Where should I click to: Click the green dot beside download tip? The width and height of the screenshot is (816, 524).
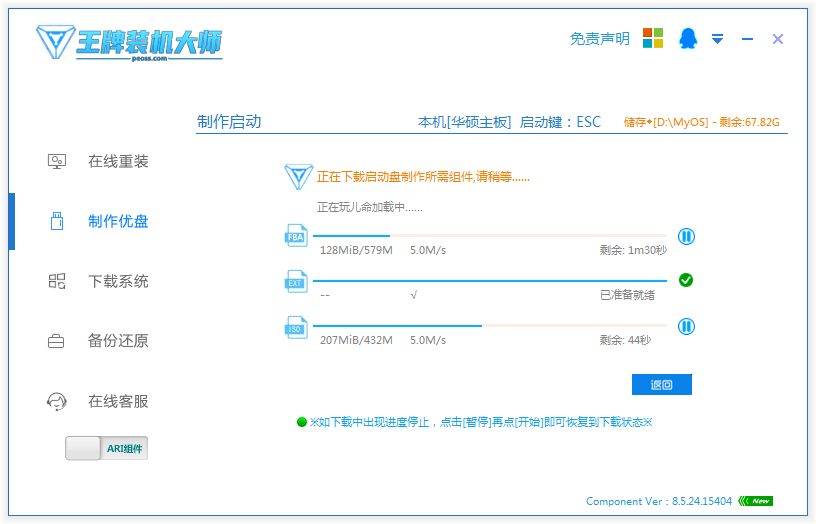(301, 422)
